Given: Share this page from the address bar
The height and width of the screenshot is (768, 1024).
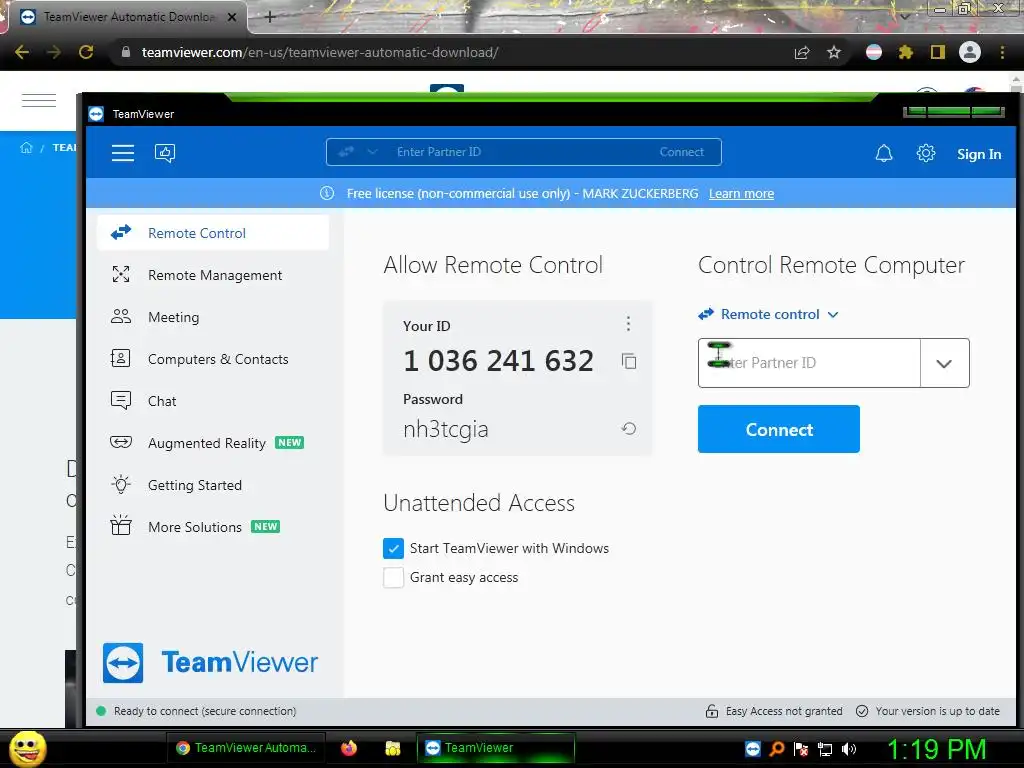Looking at the screenshot, I should click(x=802, y=52).
